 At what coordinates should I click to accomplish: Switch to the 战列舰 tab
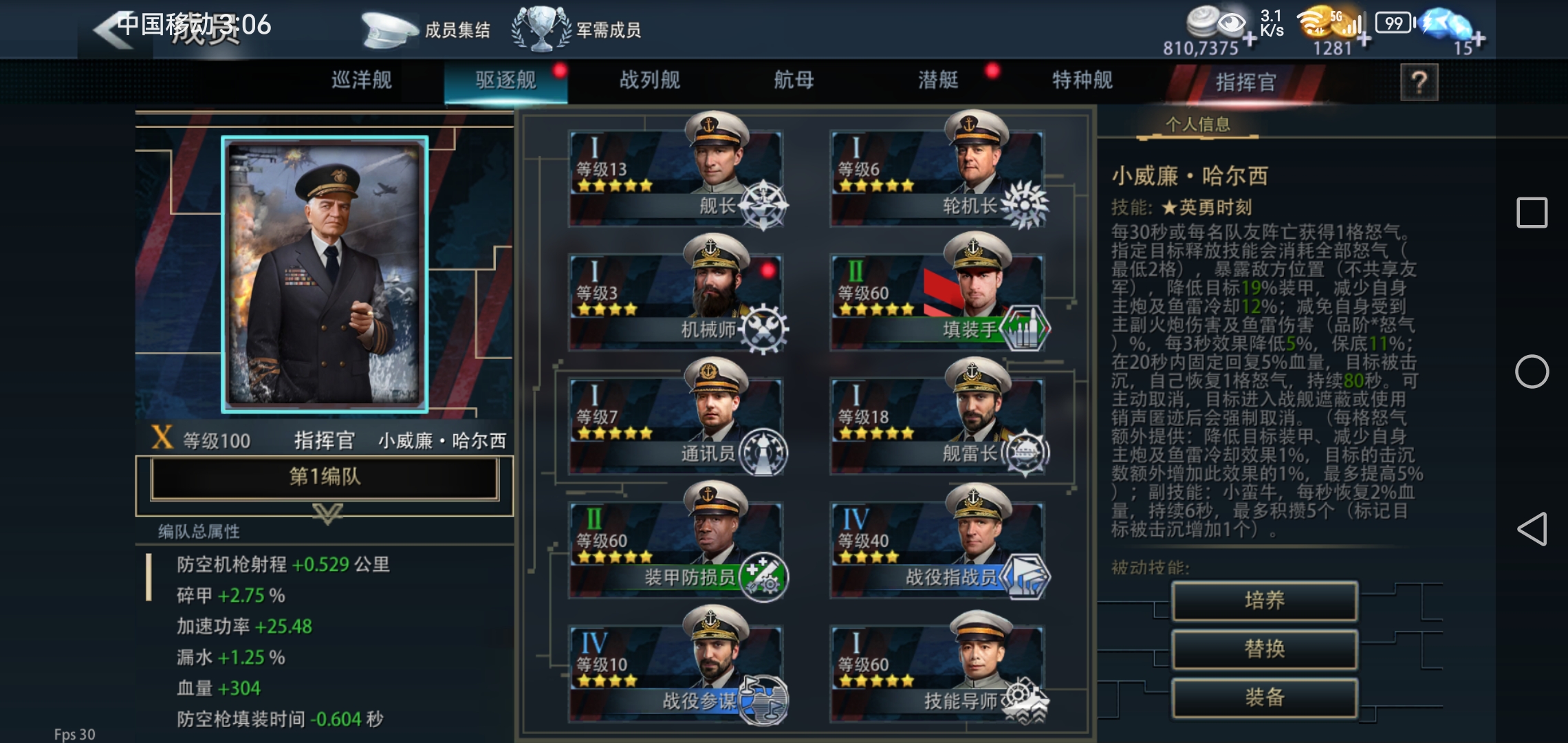coord(650,80)
